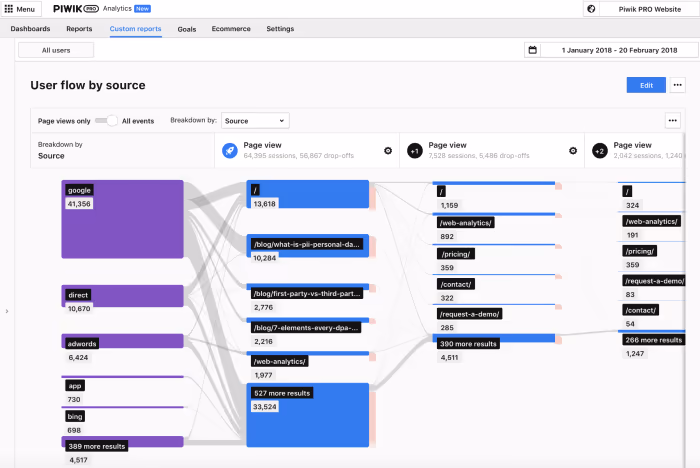Click /pricing/ in the +1 step column
The height and width of the screenshot is (468, 700).
coord(455,254)
